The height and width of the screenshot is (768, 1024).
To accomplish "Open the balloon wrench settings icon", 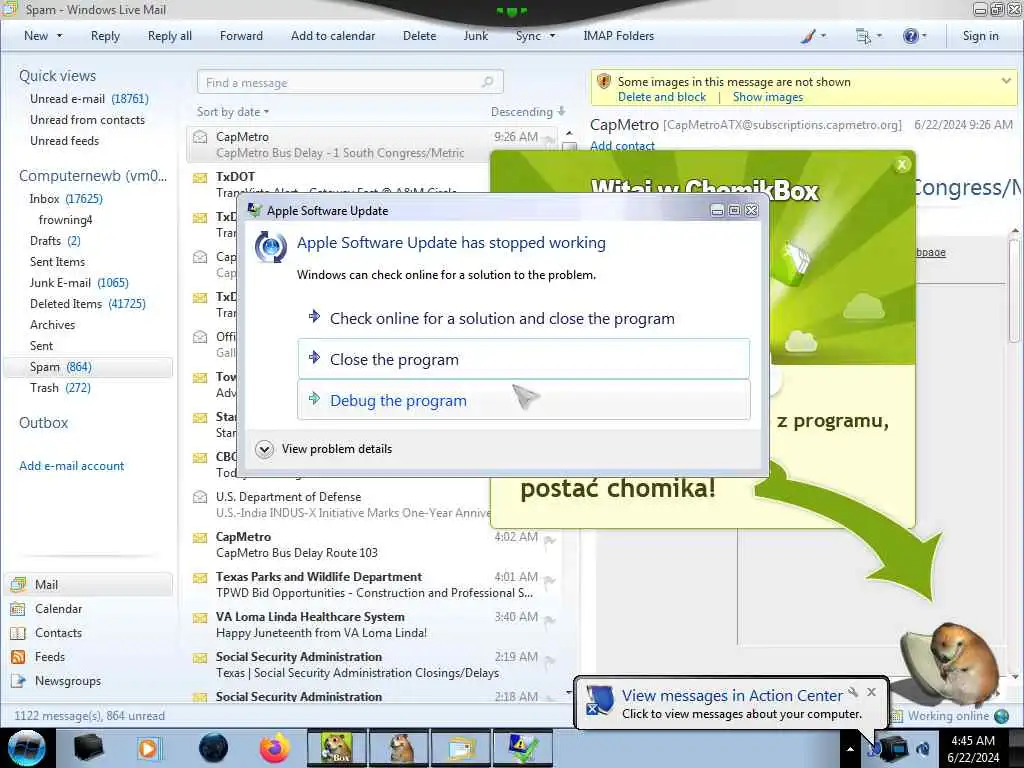I will [853, 692].
